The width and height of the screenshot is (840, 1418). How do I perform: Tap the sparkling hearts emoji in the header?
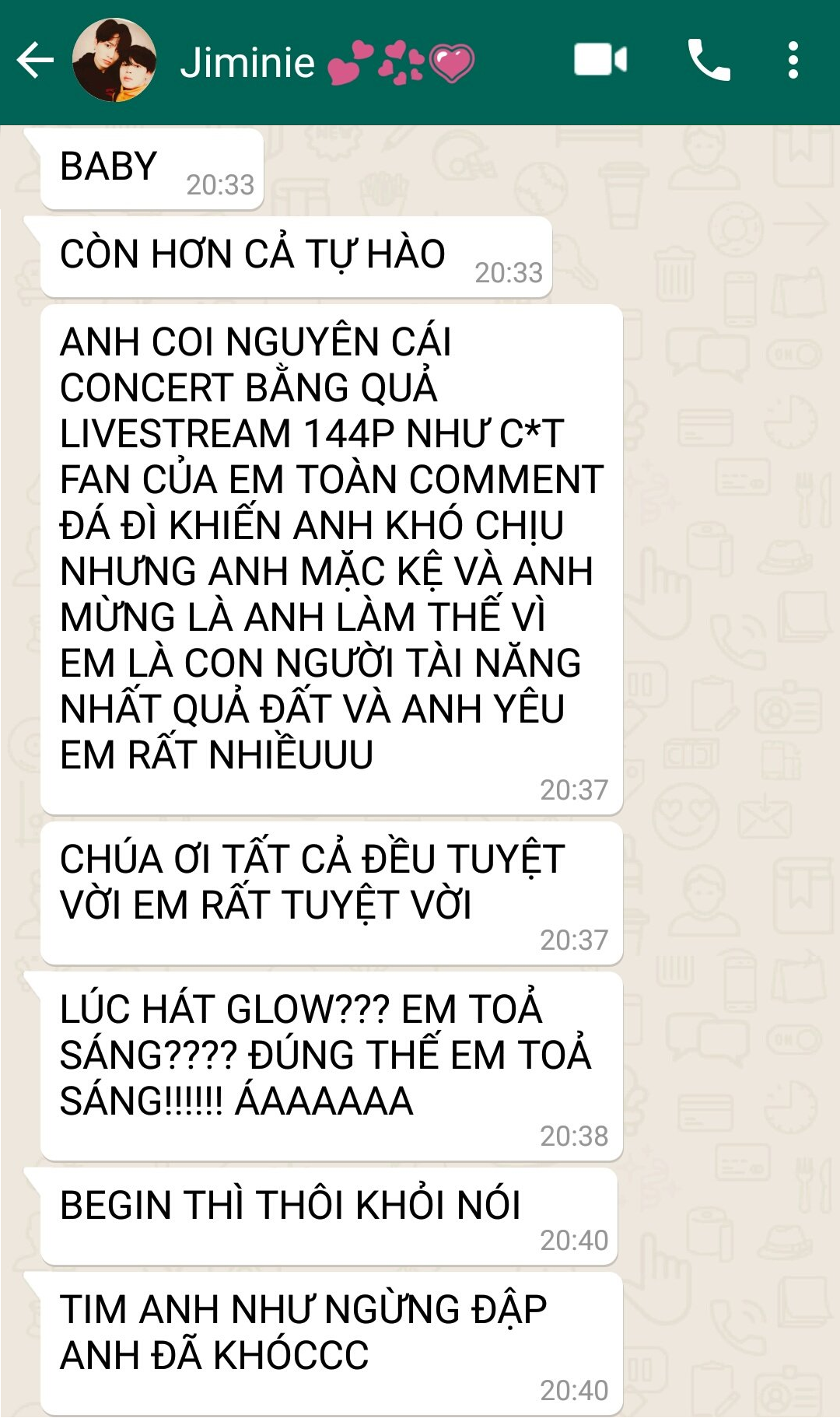pyautogui.click(x=401, y=63)
